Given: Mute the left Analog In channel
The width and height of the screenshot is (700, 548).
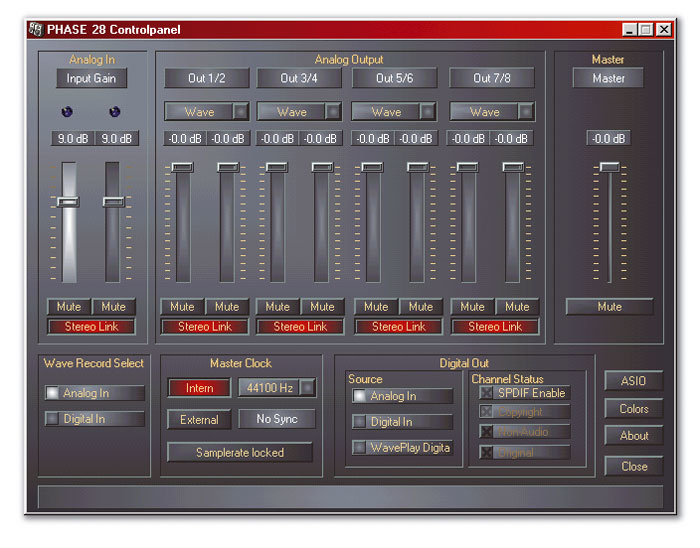Looking at the screenshot, I should 69,307.
